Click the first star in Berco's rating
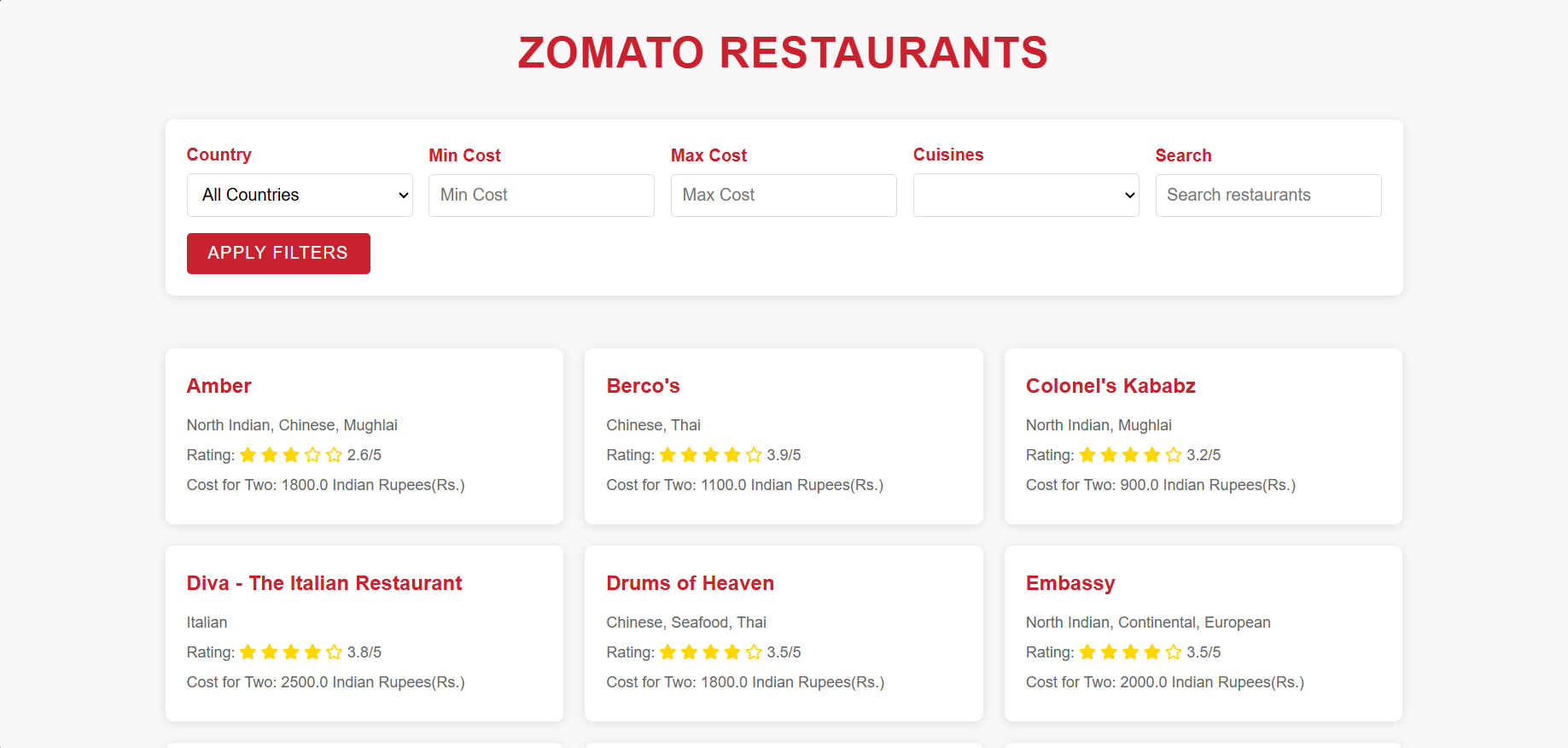The width and height of the screenshot is (1568, 748). 668,455
